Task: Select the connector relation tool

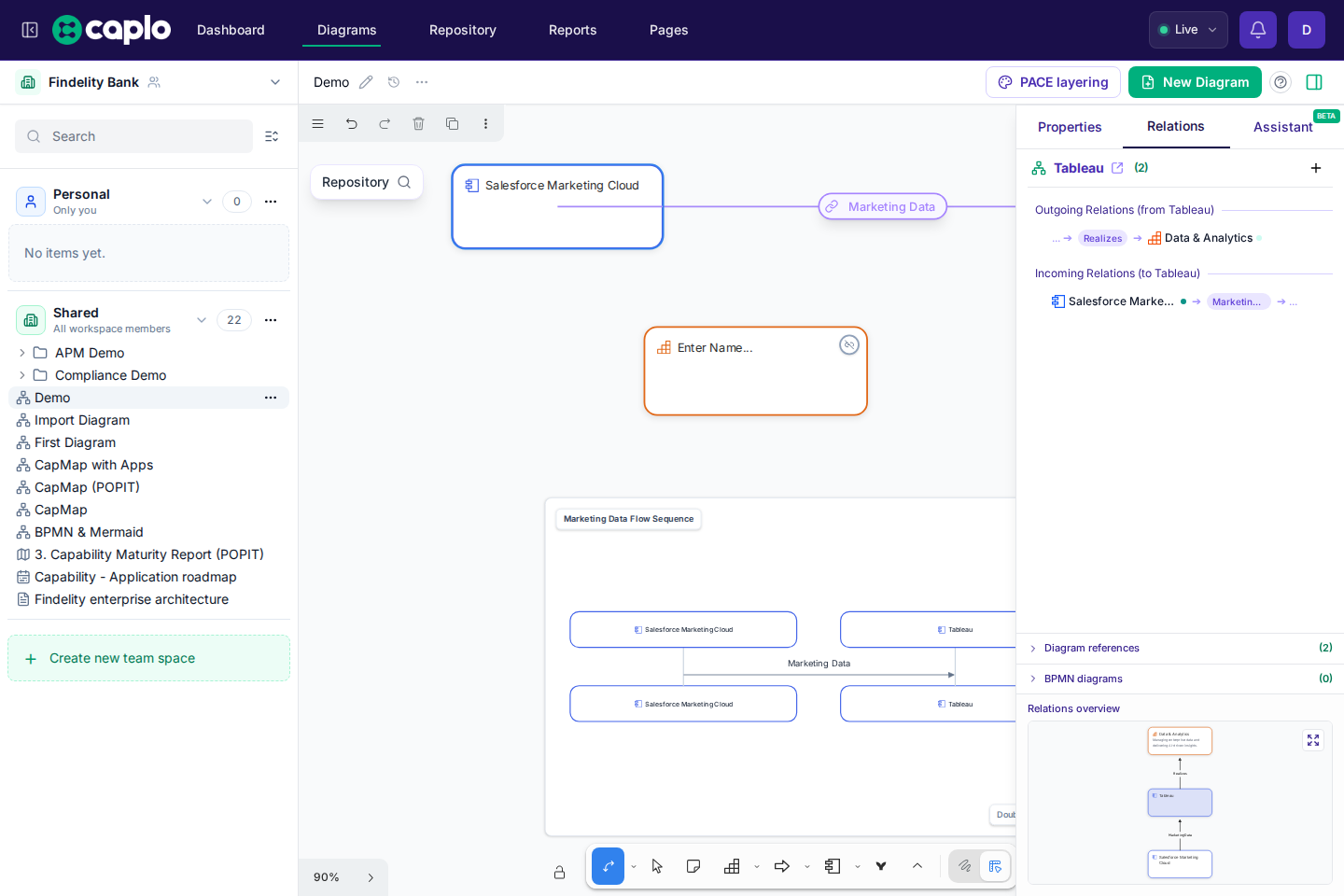Action: point(608,866)
